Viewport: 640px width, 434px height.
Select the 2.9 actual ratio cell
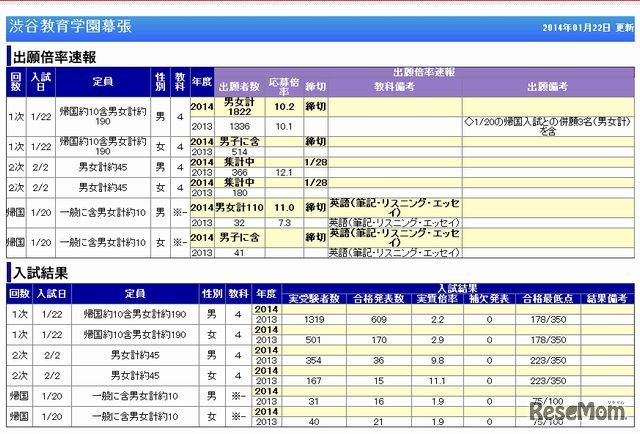coord(437,340)
